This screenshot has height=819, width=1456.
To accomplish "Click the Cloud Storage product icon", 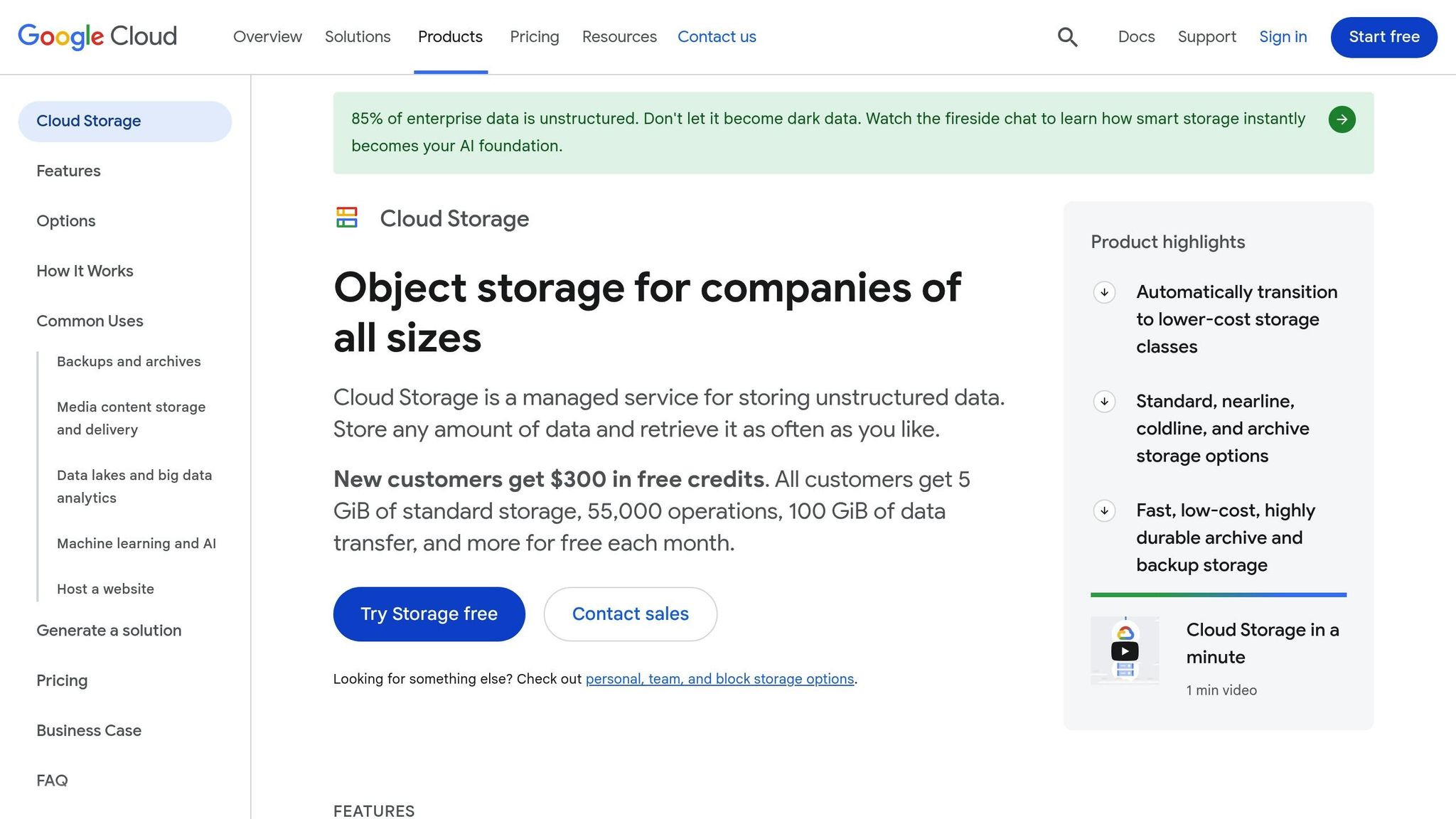I will pyautogui.click(x=346, y=218).
